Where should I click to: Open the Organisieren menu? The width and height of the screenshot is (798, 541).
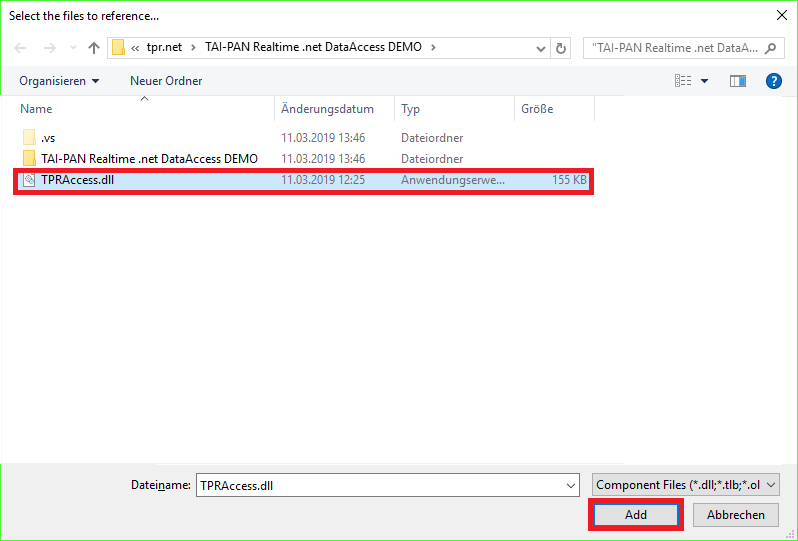click(x=60, y=81)
